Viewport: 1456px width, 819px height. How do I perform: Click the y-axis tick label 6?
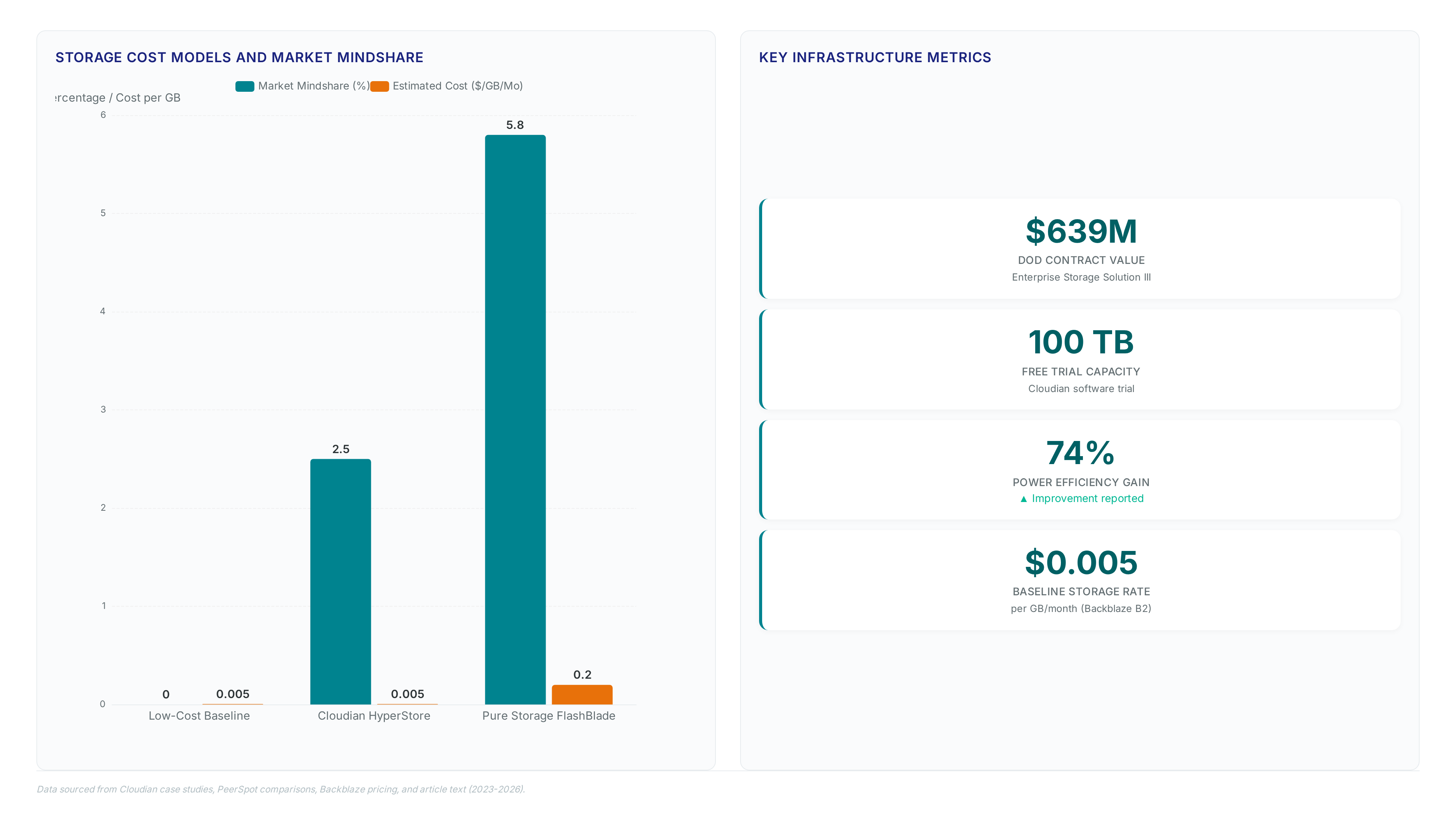pyautogui.click(x=103, y=115)
